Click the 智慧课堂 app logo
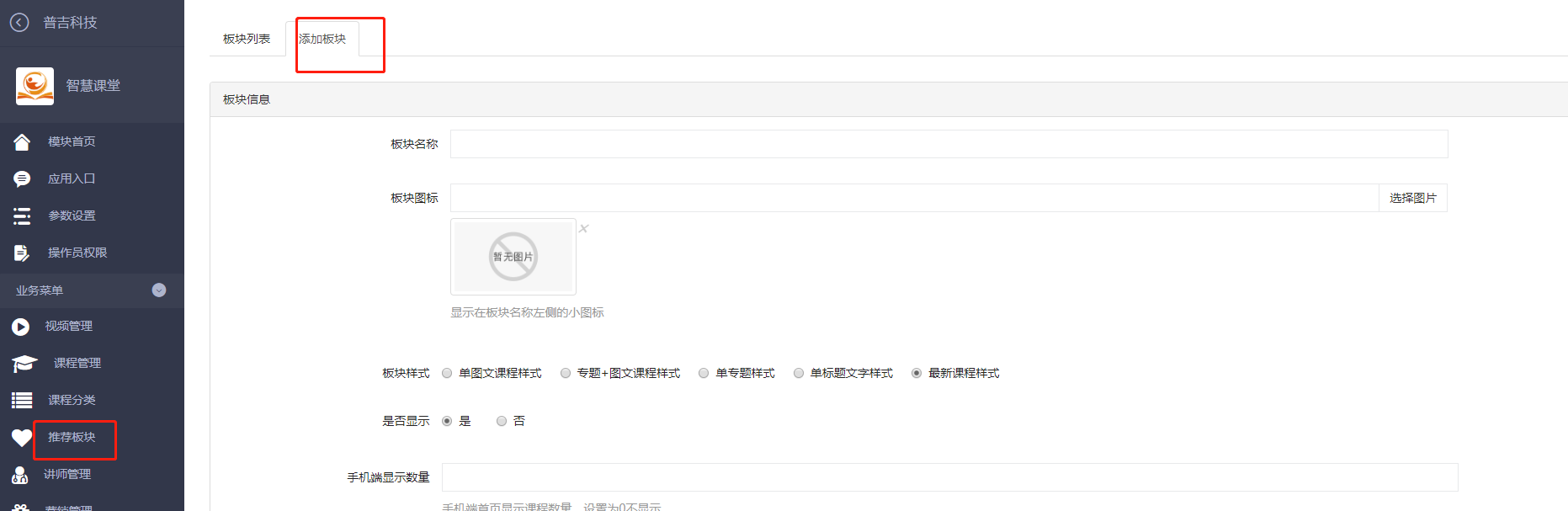 pyautogui.click(x=35, y=86)
